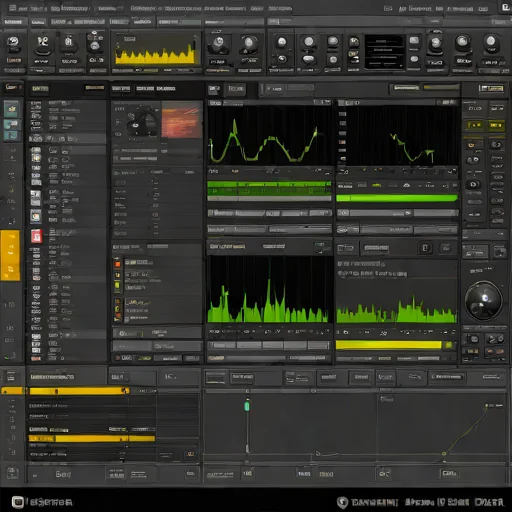Open the red-orange thumbnail image
Image resolution: width=512 pixels, height=512 pixels.
click(182, 120)
